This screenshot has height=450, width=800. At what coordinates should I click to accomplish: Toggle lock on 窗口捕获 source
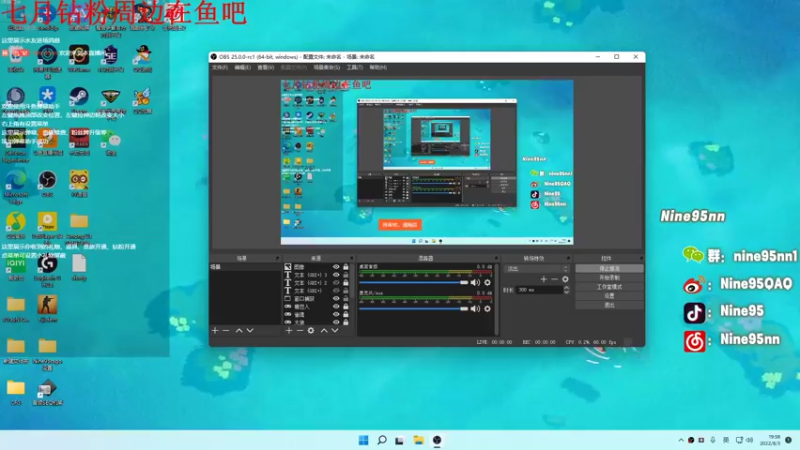click(x=346, y=298)
